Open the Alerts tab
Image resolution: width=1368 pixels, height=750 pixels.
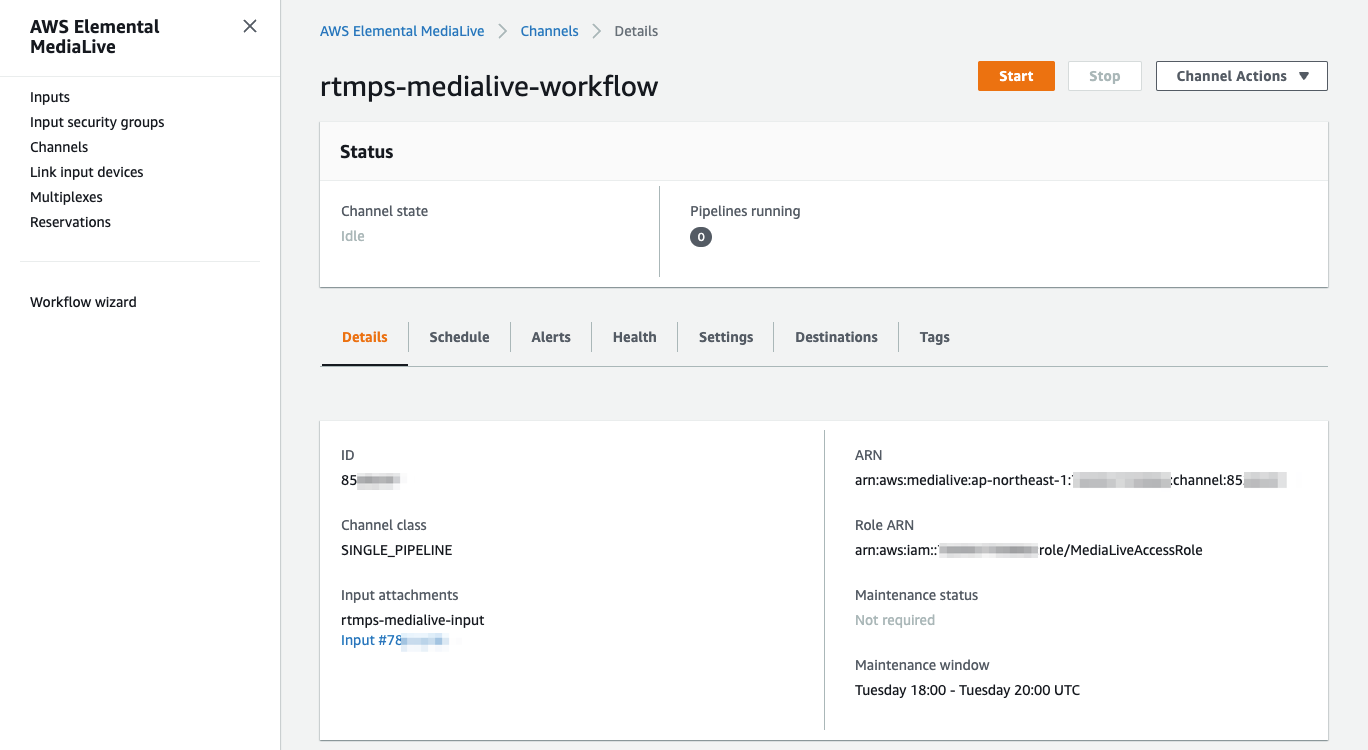tap(551, 337)
